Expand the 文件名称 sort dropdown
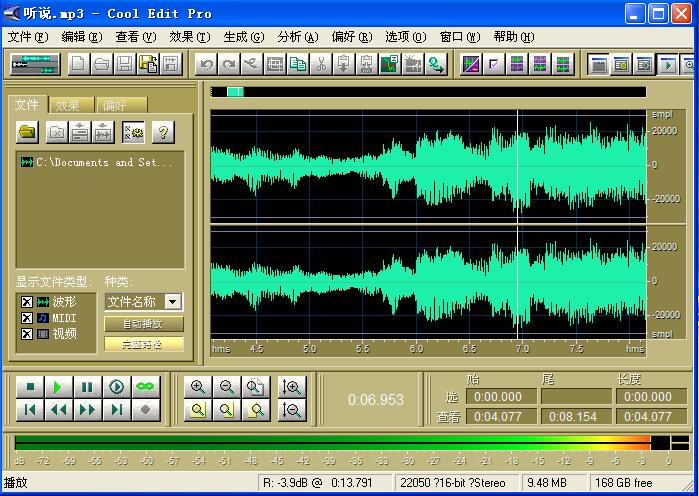This screenshot has width=699, height=496. [173, 302]
